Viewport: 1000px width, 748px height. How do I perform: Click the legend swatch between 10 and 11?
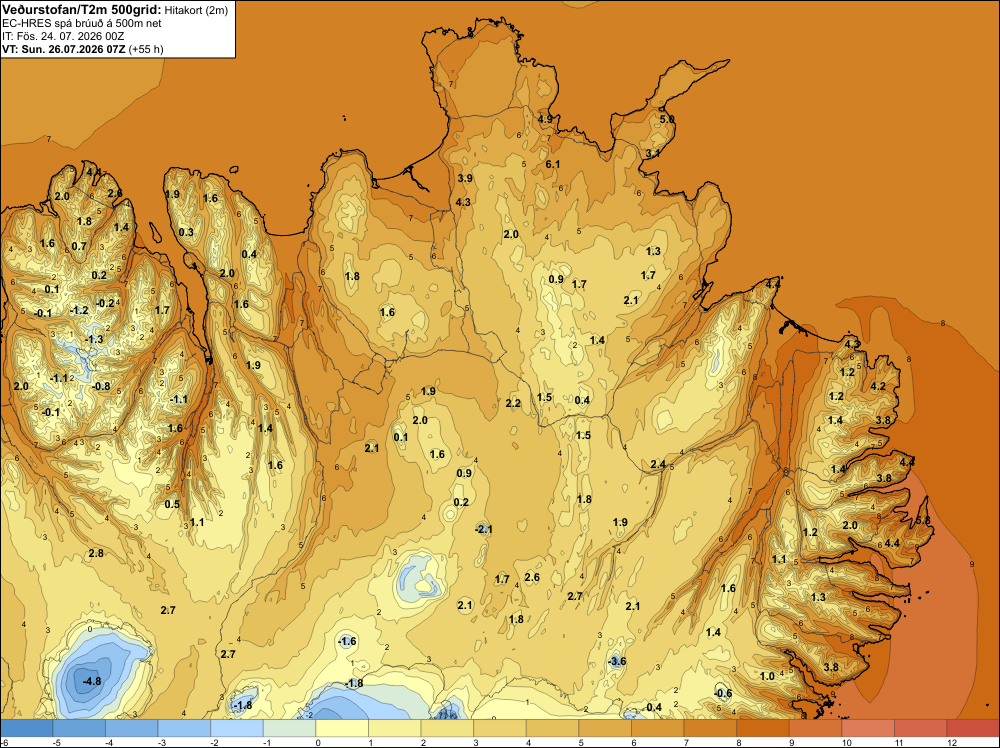tap(868, 728)
